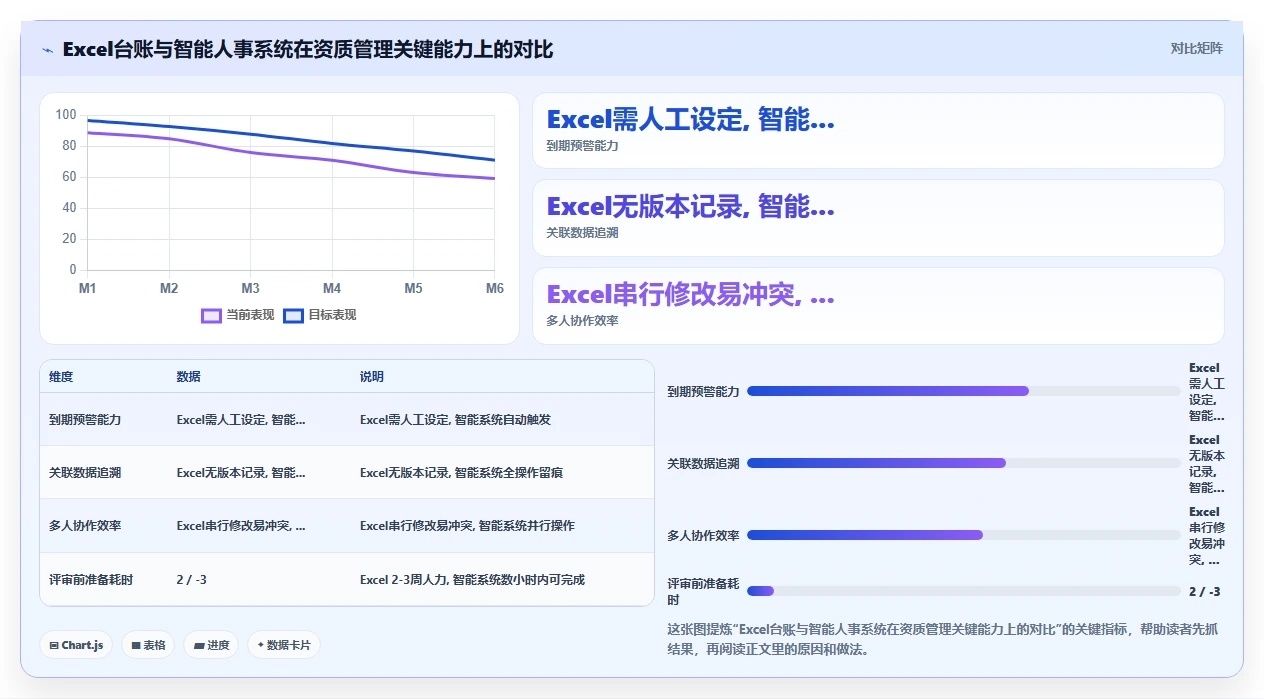Click the 多人协作效率 progress bar
The height and width of the screenshot is (699, 1264).
(x=964, y=535)
